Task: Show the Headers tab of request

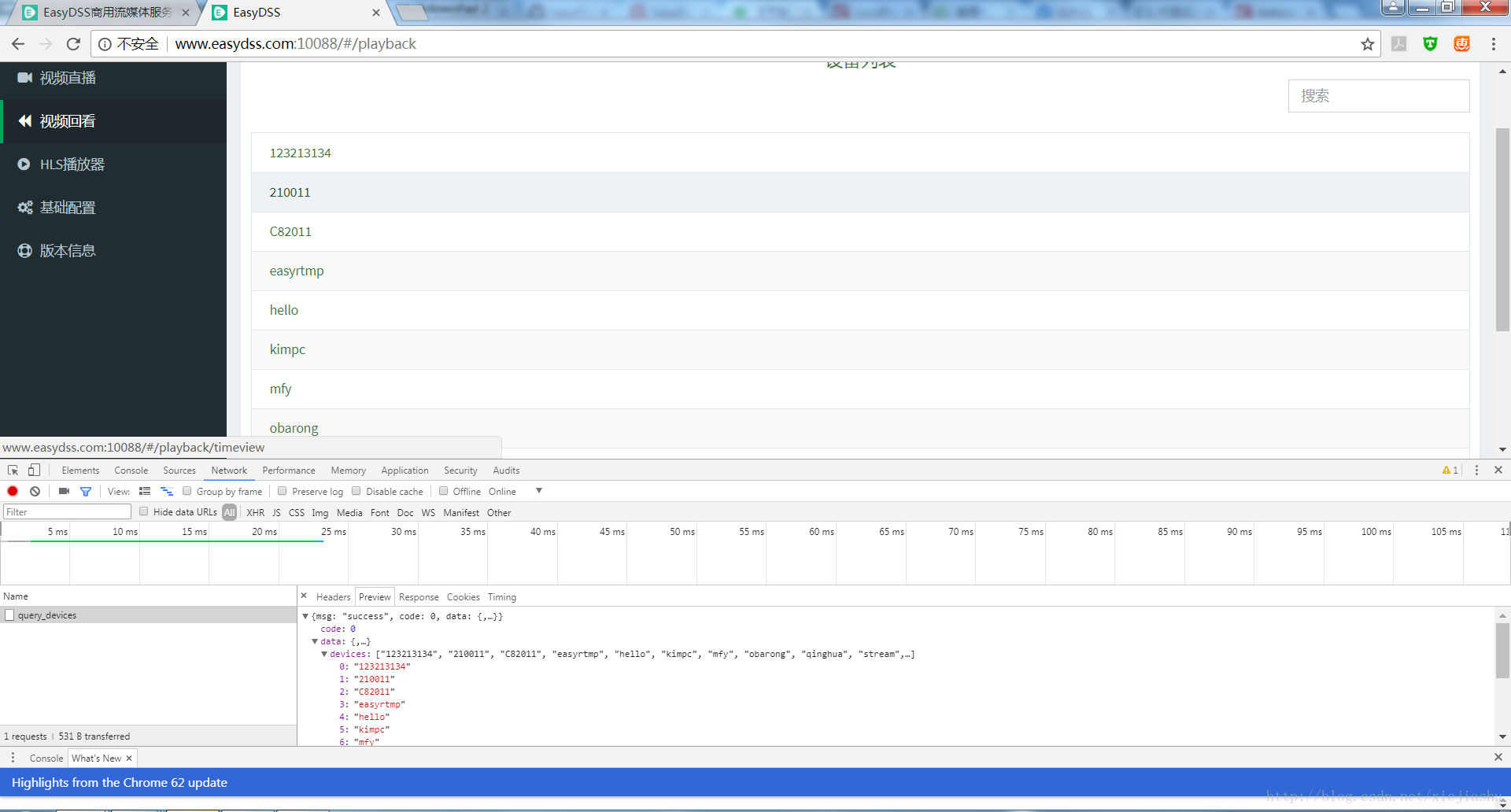Action: coord(333,597)
